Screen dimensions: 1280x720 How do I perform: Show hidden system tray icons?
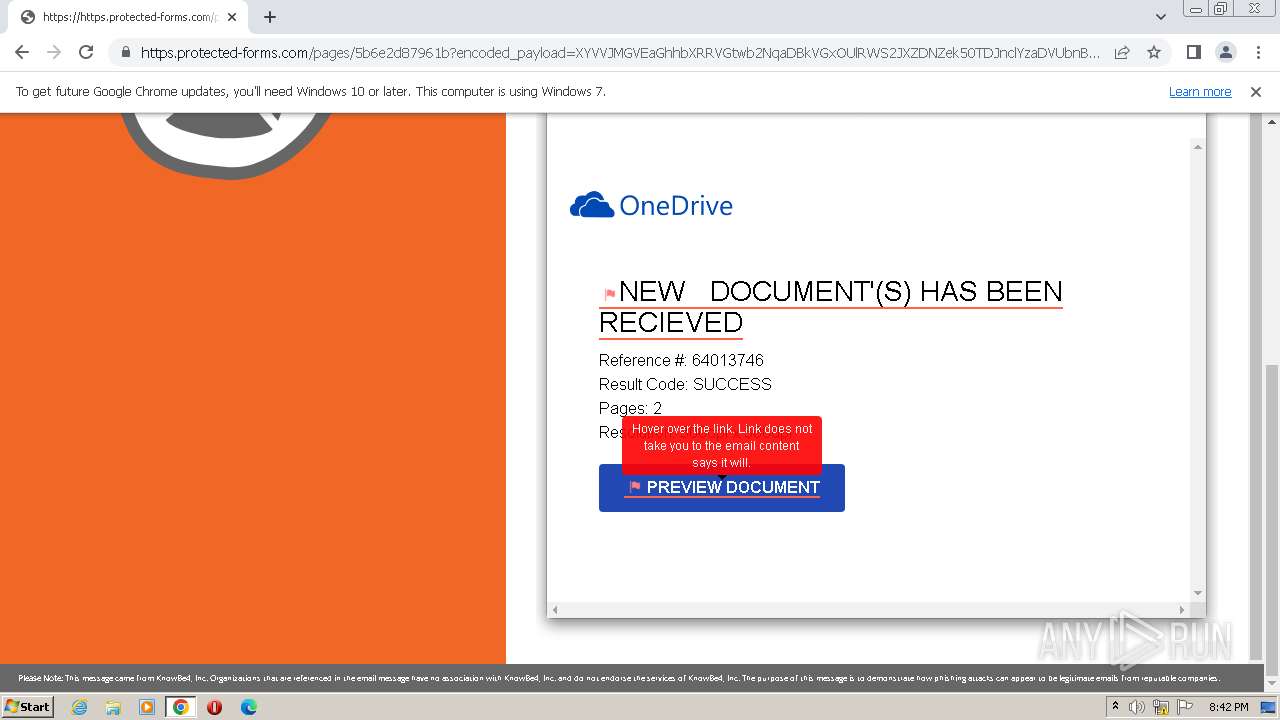point(1115,707)
